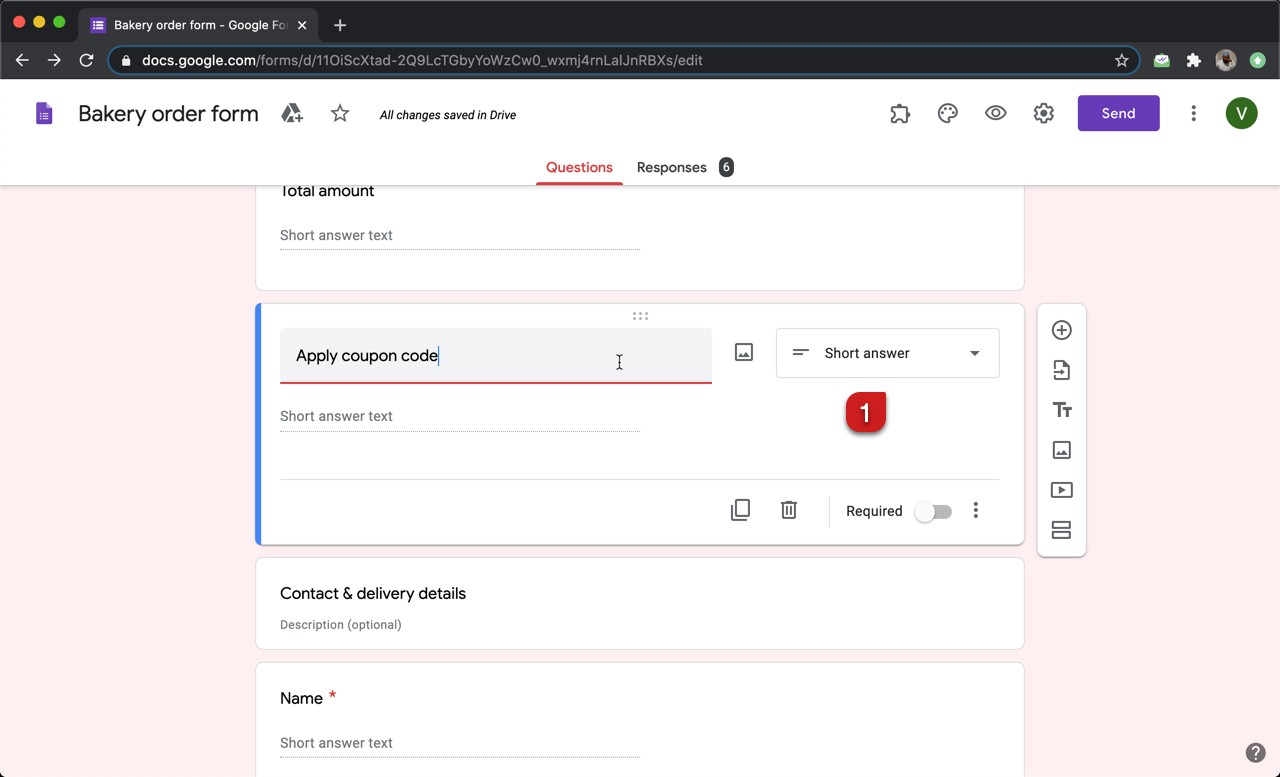The height and width of the screenshot is (777, 1280).
Task: Select the Questions tab
Action: coord(579,167)
